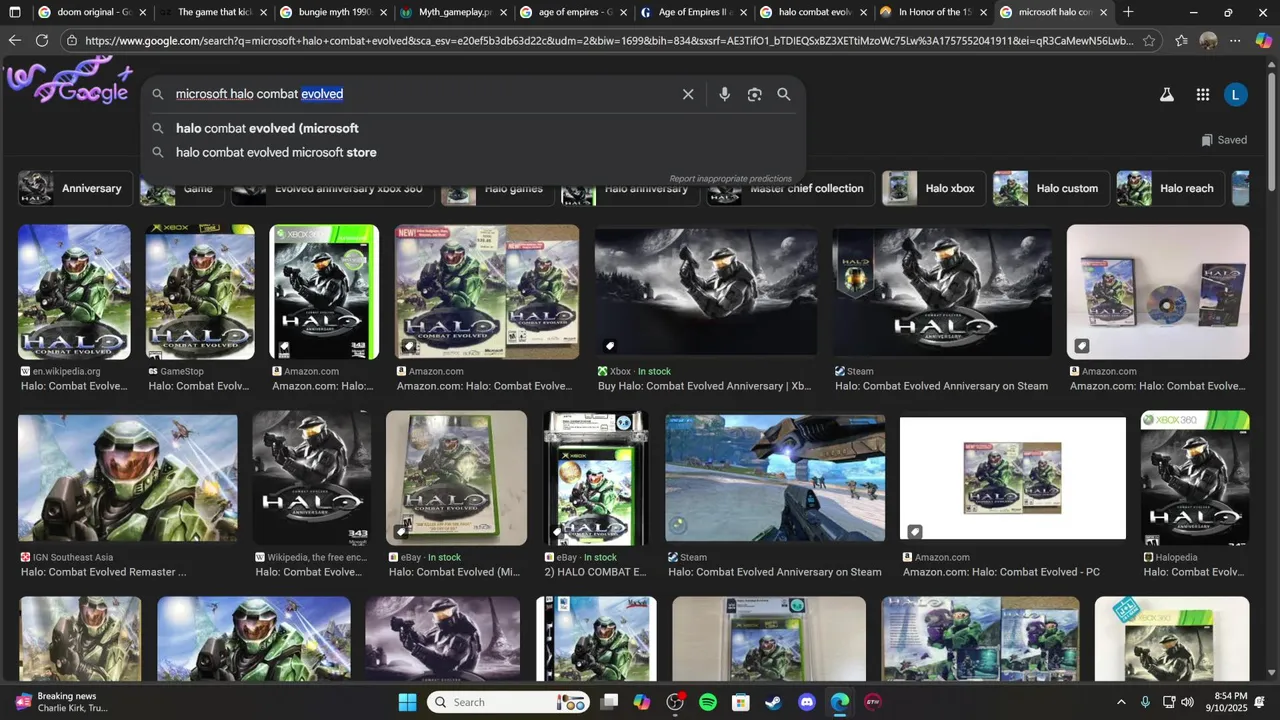
Task: Open eBay '2) HALO COMBAT E...' result link
Action: point(596,572)
